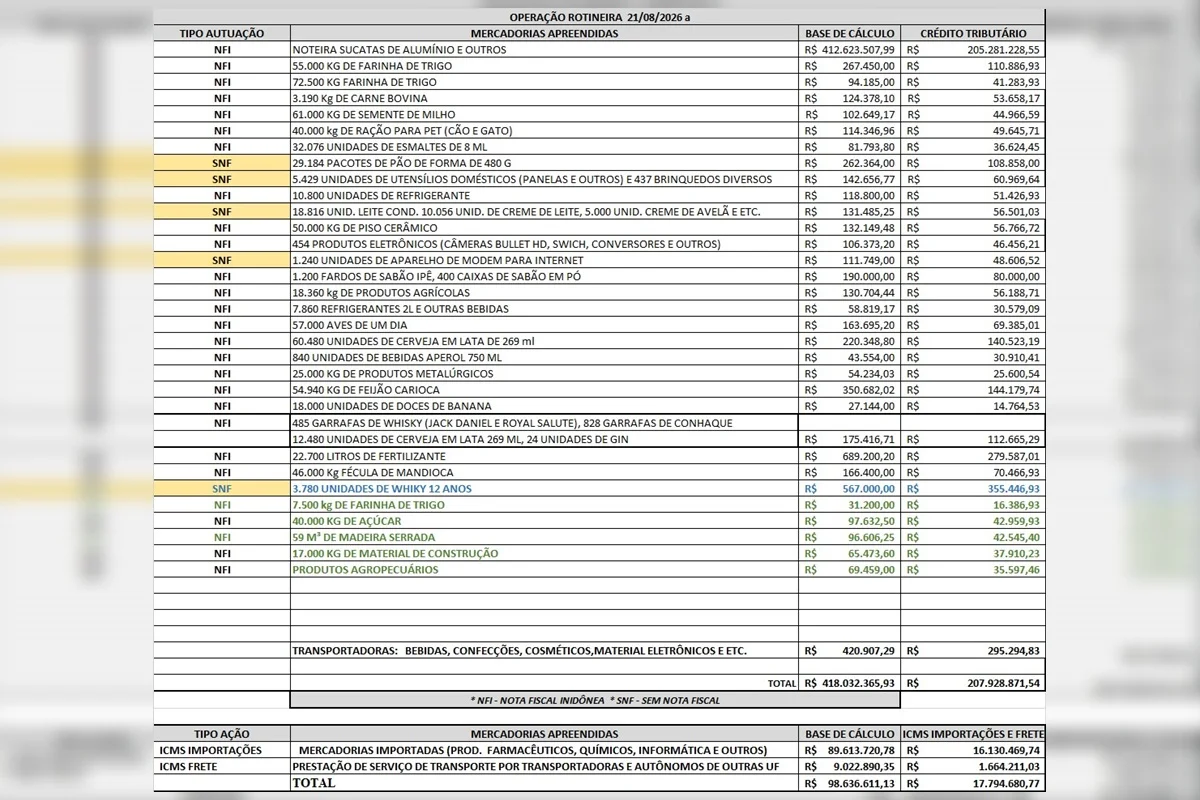Click green "7.500 kg DE FARINHA DE TRIGO"

pos(545,505)
